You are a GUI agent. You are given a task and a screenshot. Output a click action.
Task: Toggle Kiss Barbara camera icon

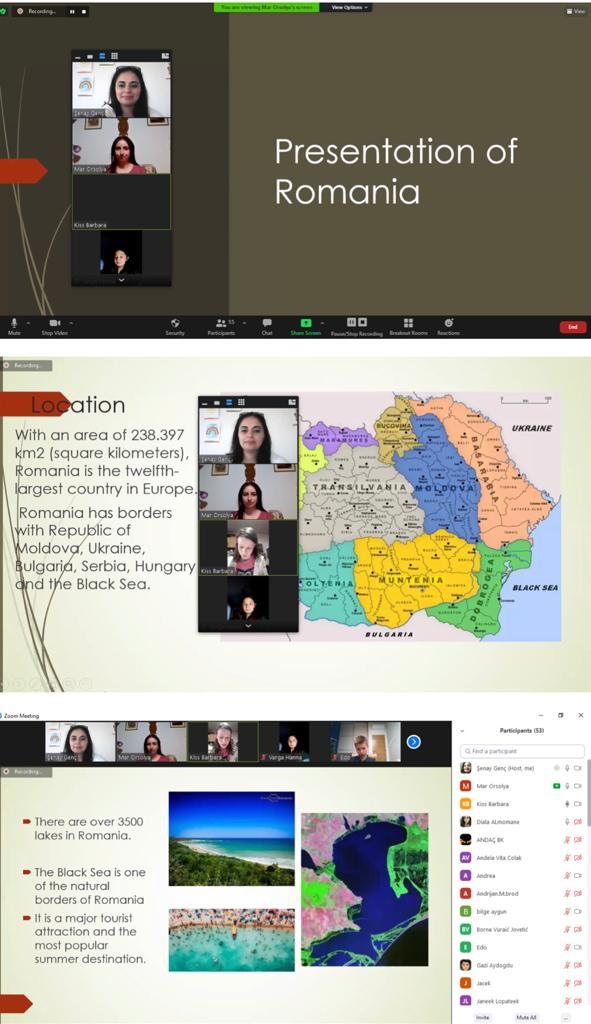(x=577, y=804)
